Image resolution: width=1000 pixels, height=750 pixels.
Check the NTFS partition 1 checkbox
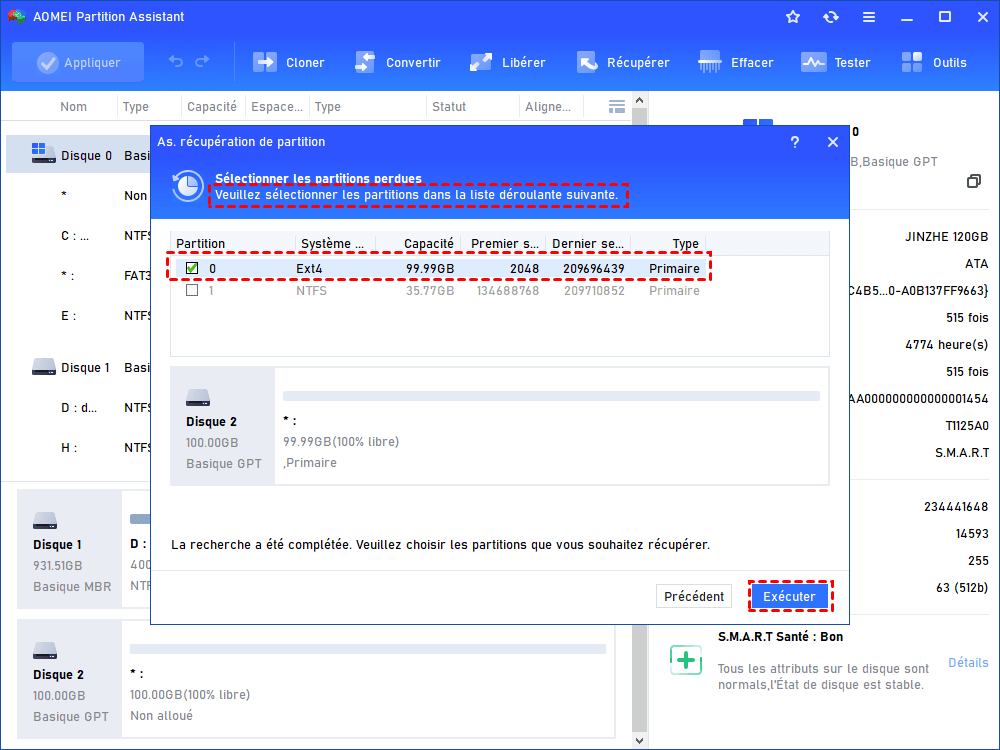[x=192, y=290]
